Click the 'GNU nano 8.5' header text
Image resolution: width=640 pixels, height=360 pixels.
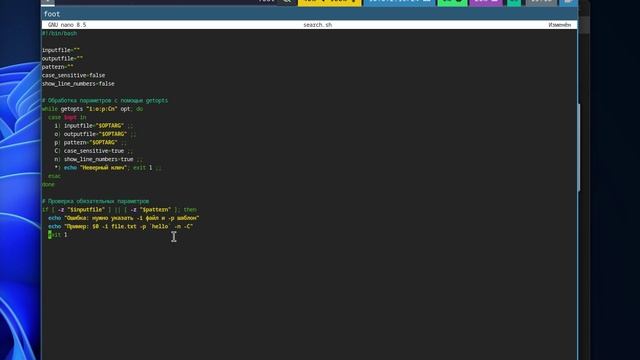67,25
